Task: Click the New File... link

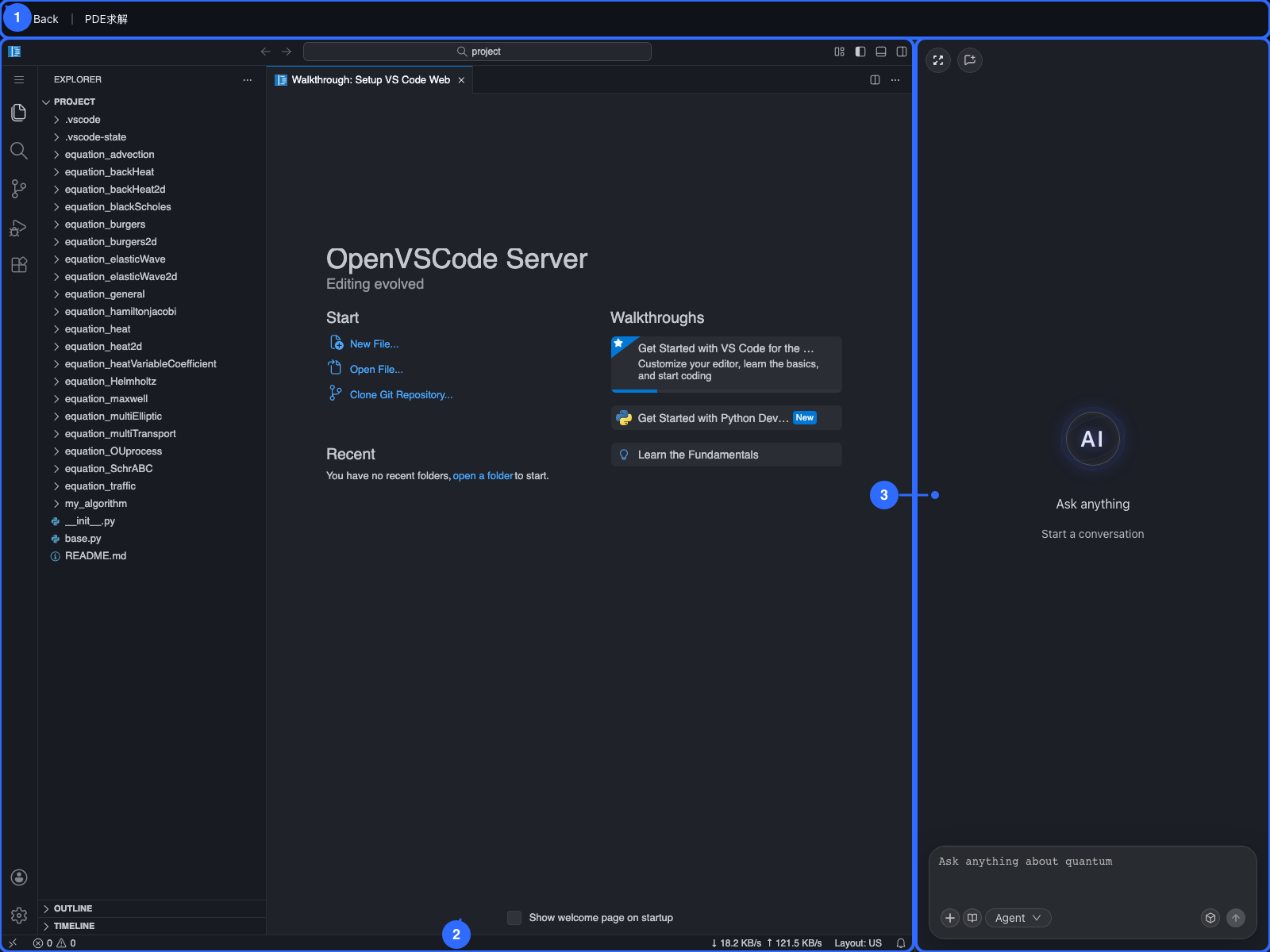Action: pyautogui.click(x=374, y=344)
